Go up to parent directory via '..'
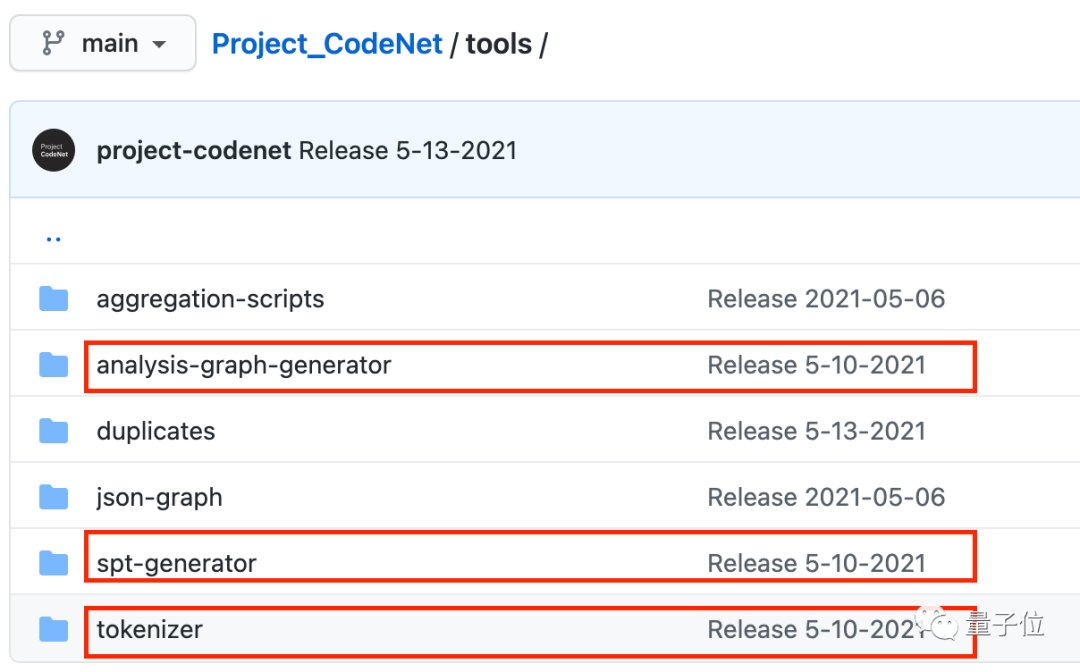The image size is (1080, 672). tap(54, 239)
